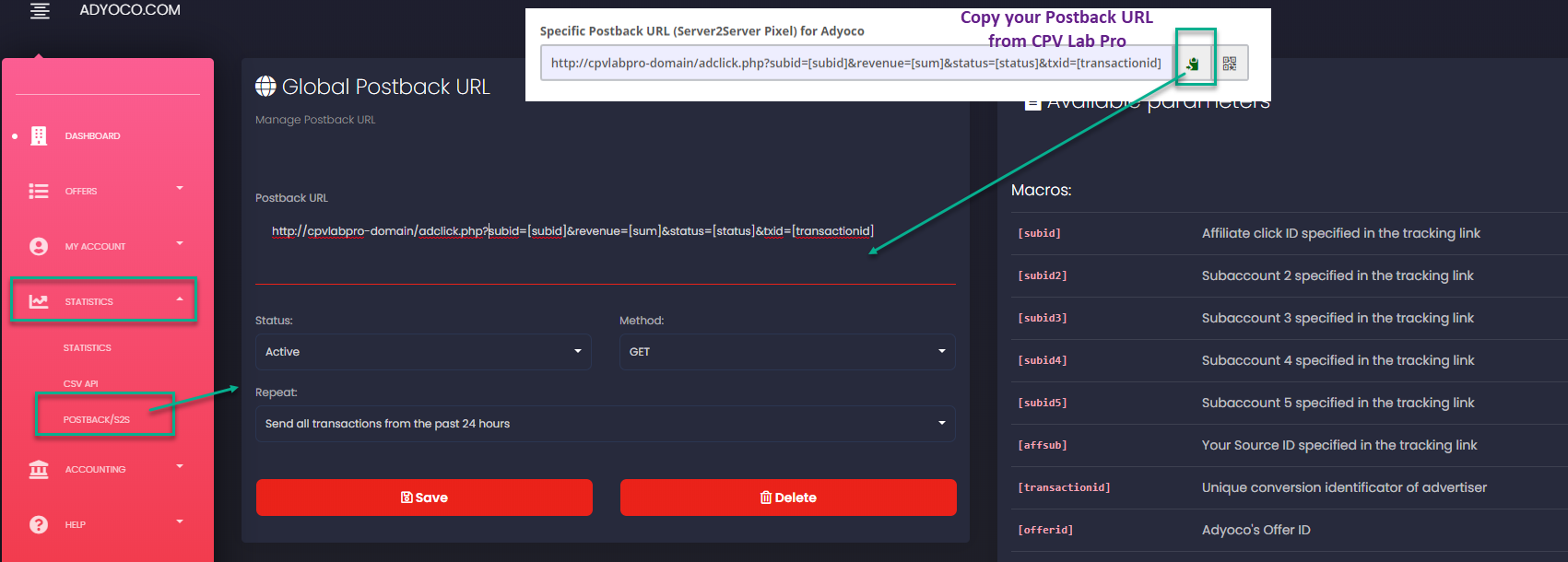This screenshot has height=562, width=1568.
Task: Click the Statistics chart icon
Action: tap(39, 301)
